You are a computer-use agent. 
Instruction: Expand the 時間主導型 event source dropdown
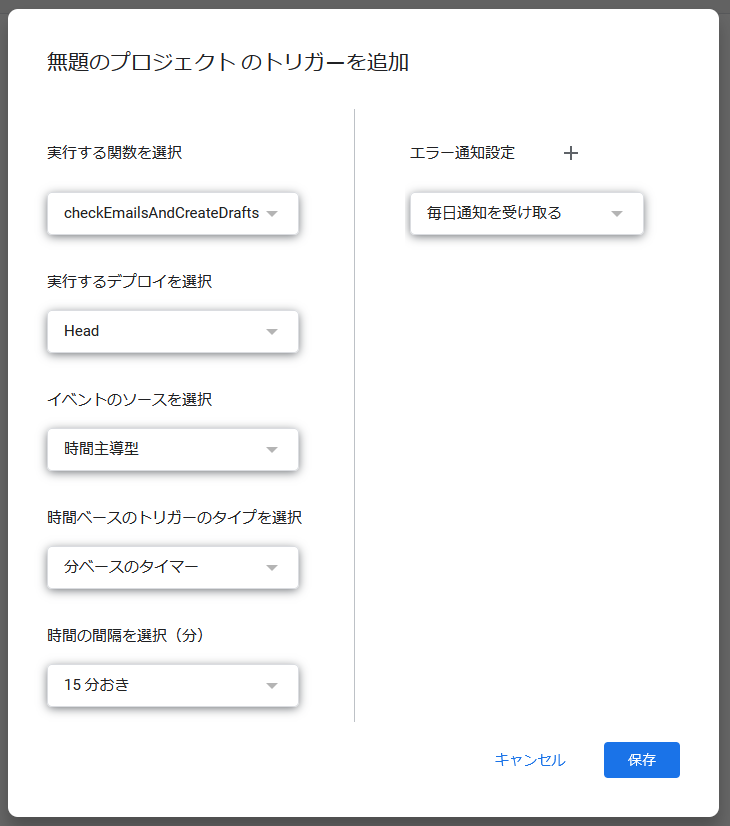[160, 449]
